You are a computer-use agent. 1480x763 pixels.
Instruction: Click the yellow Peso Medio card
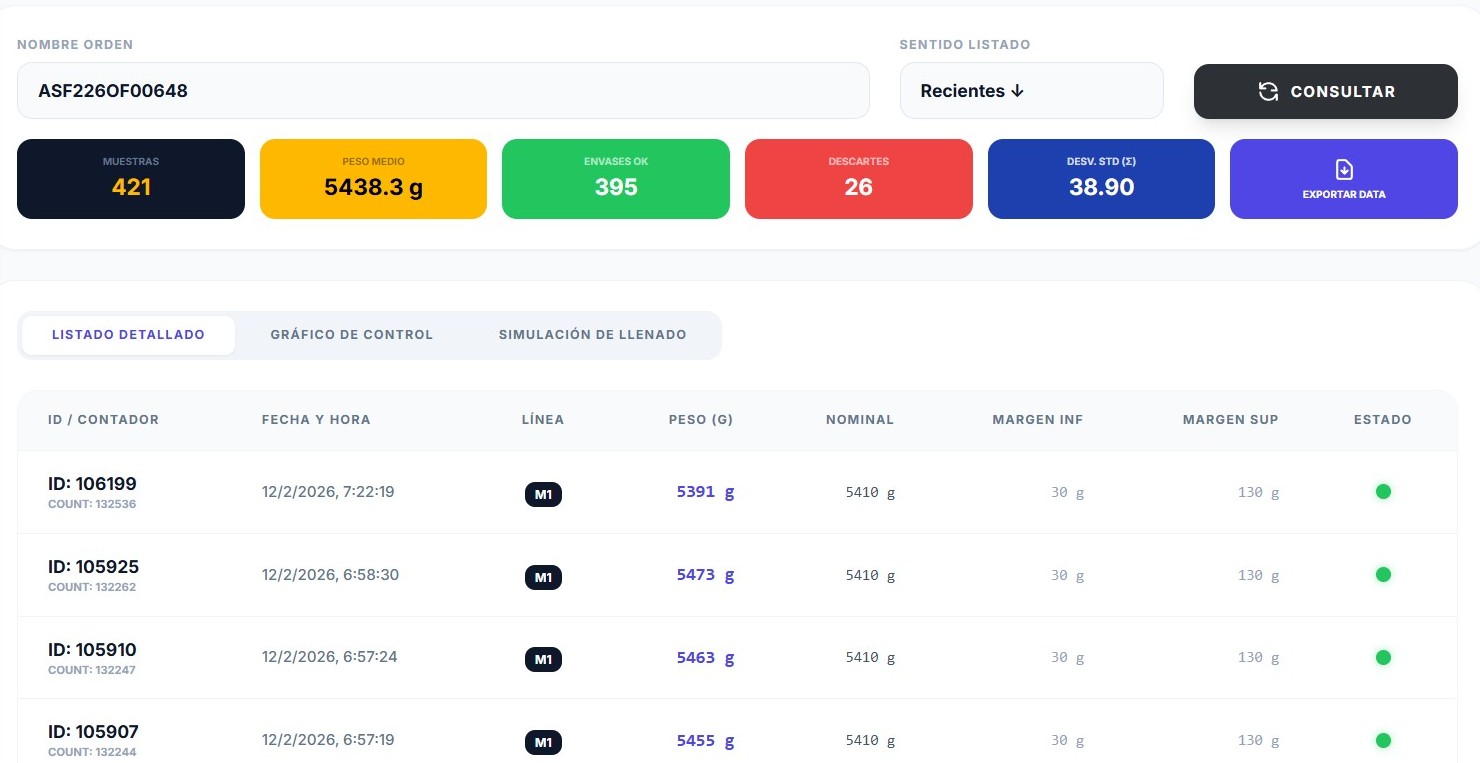point(373,179)
